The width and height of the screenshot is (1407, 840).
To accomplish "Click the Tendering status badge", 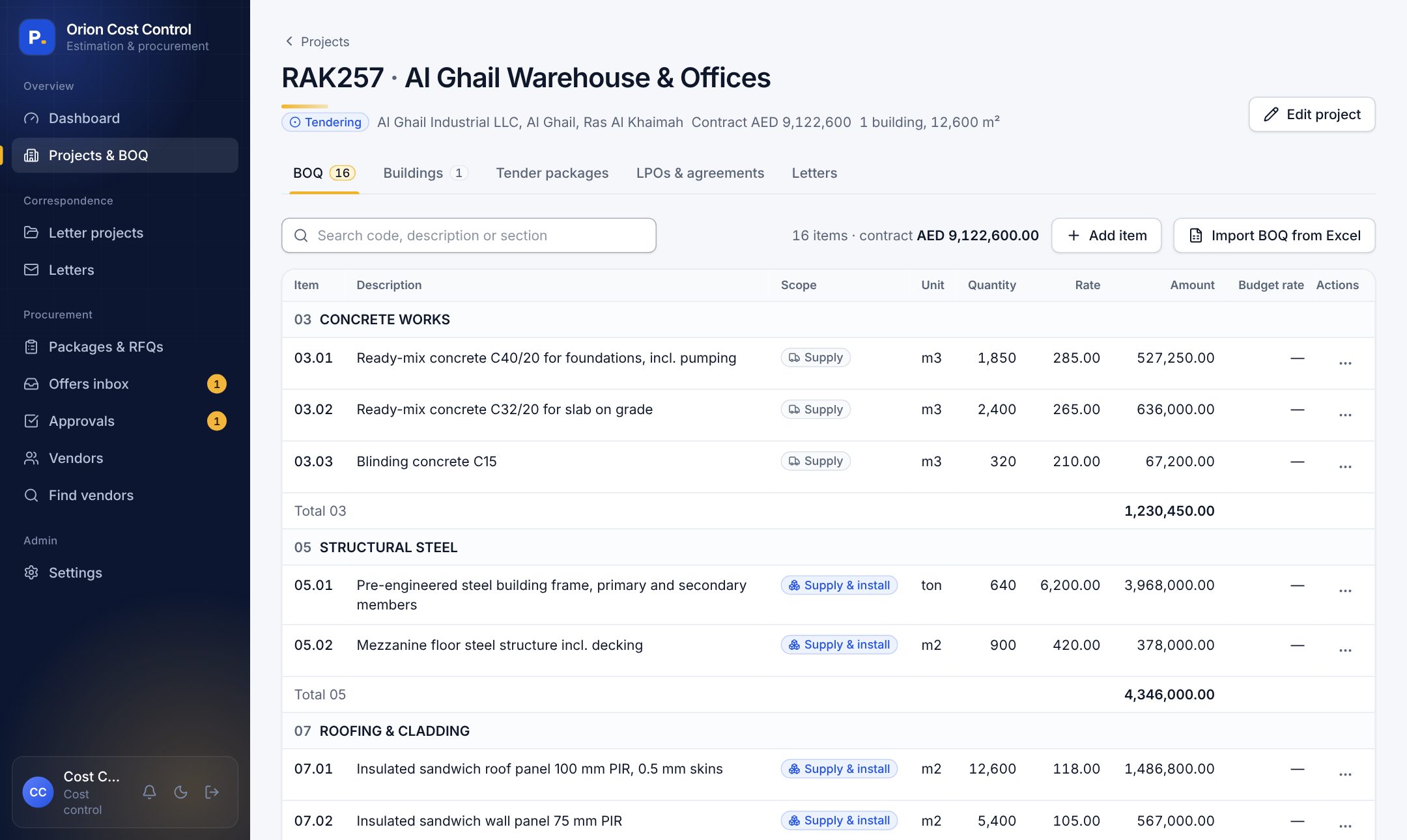I will tap(325, 122).
